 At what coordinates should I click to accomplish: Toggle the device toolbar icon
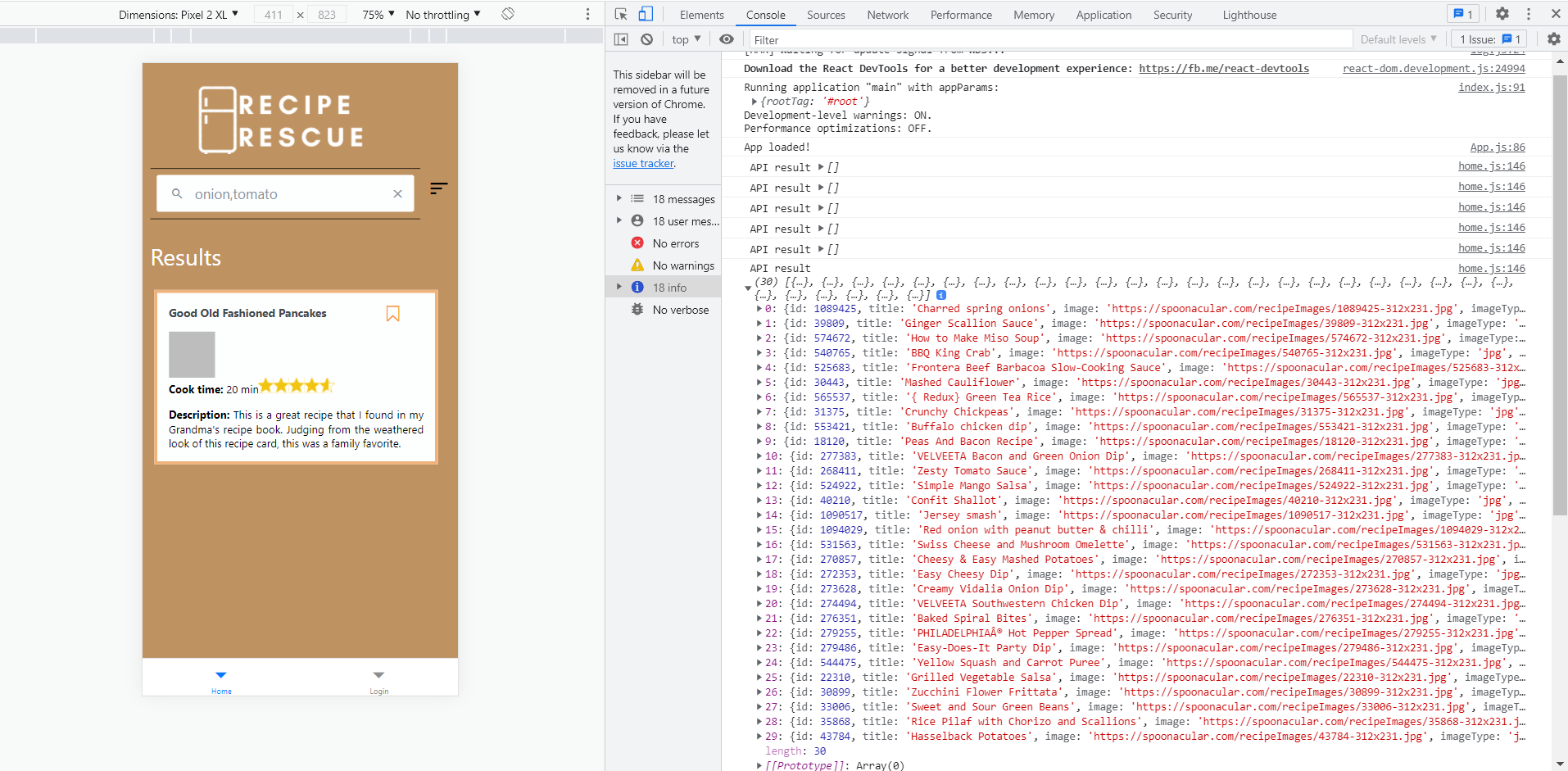[x=646, y=14]
